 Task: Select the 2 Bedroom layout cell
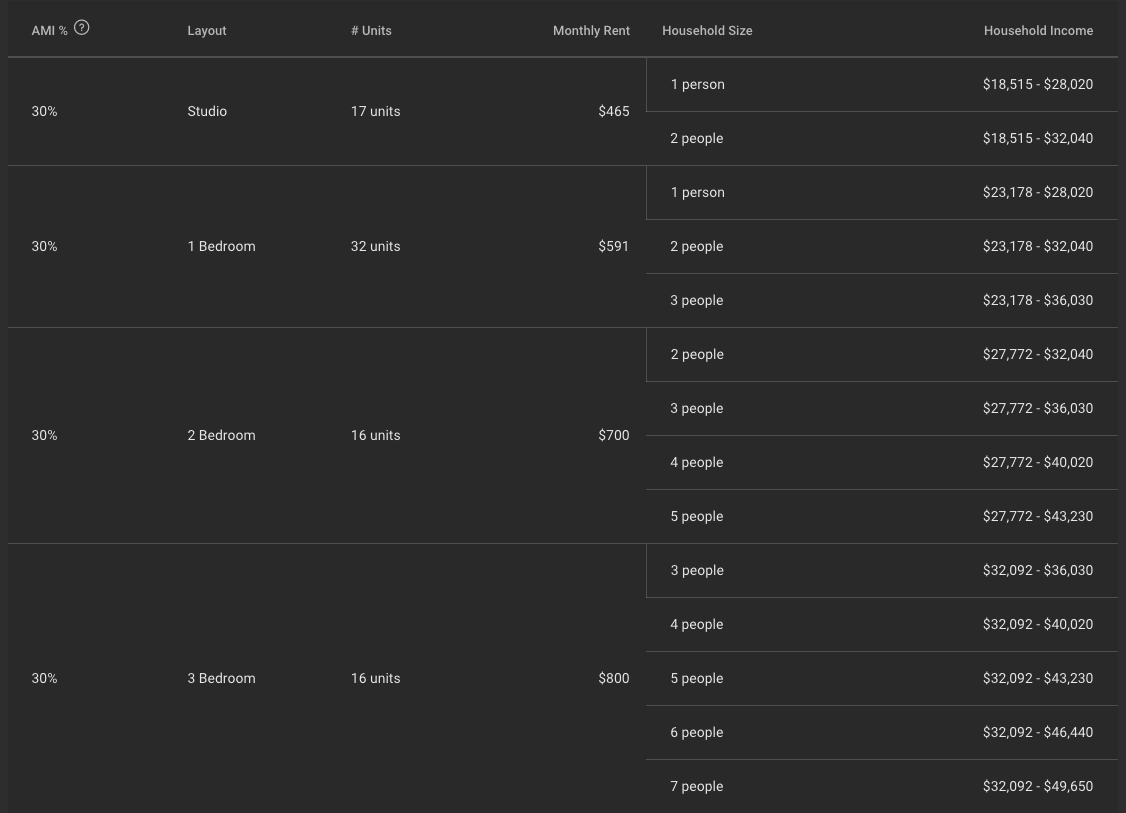tap(221, 435)
